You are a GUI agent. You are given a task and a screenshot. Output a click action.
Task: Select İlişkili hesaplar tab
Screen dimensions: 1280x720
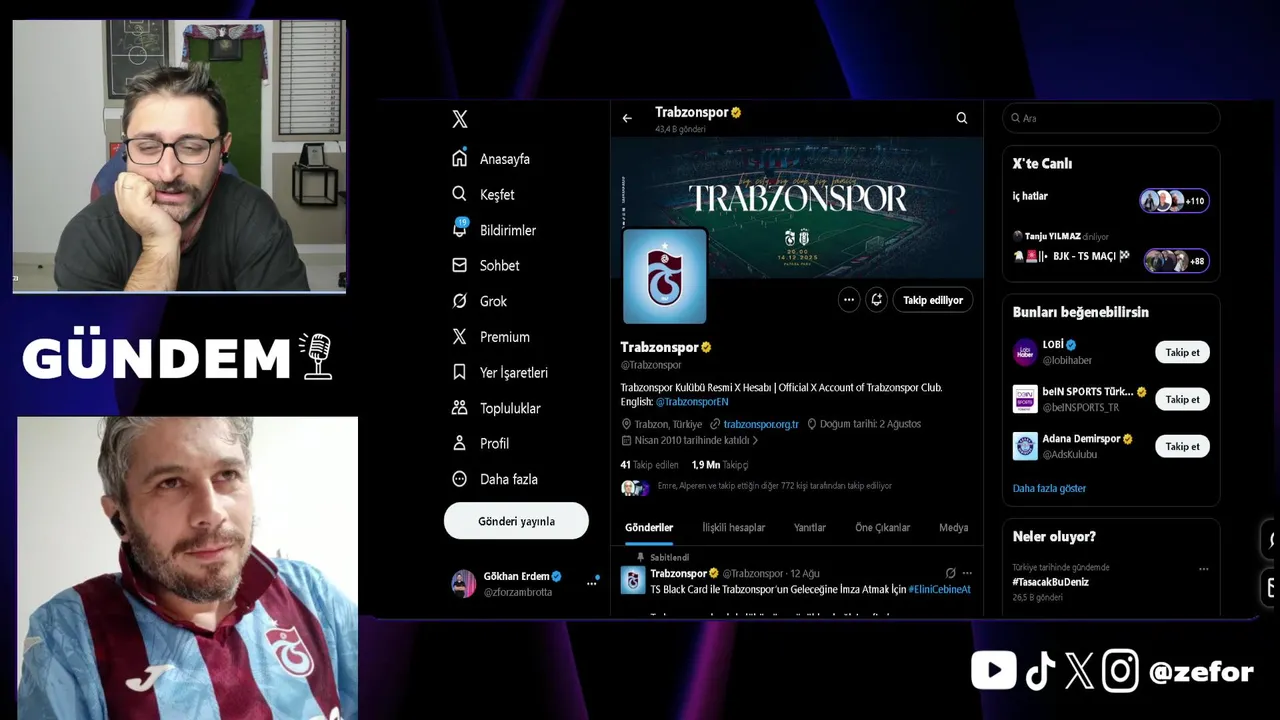pyautogui.click(x=733, y=527)
